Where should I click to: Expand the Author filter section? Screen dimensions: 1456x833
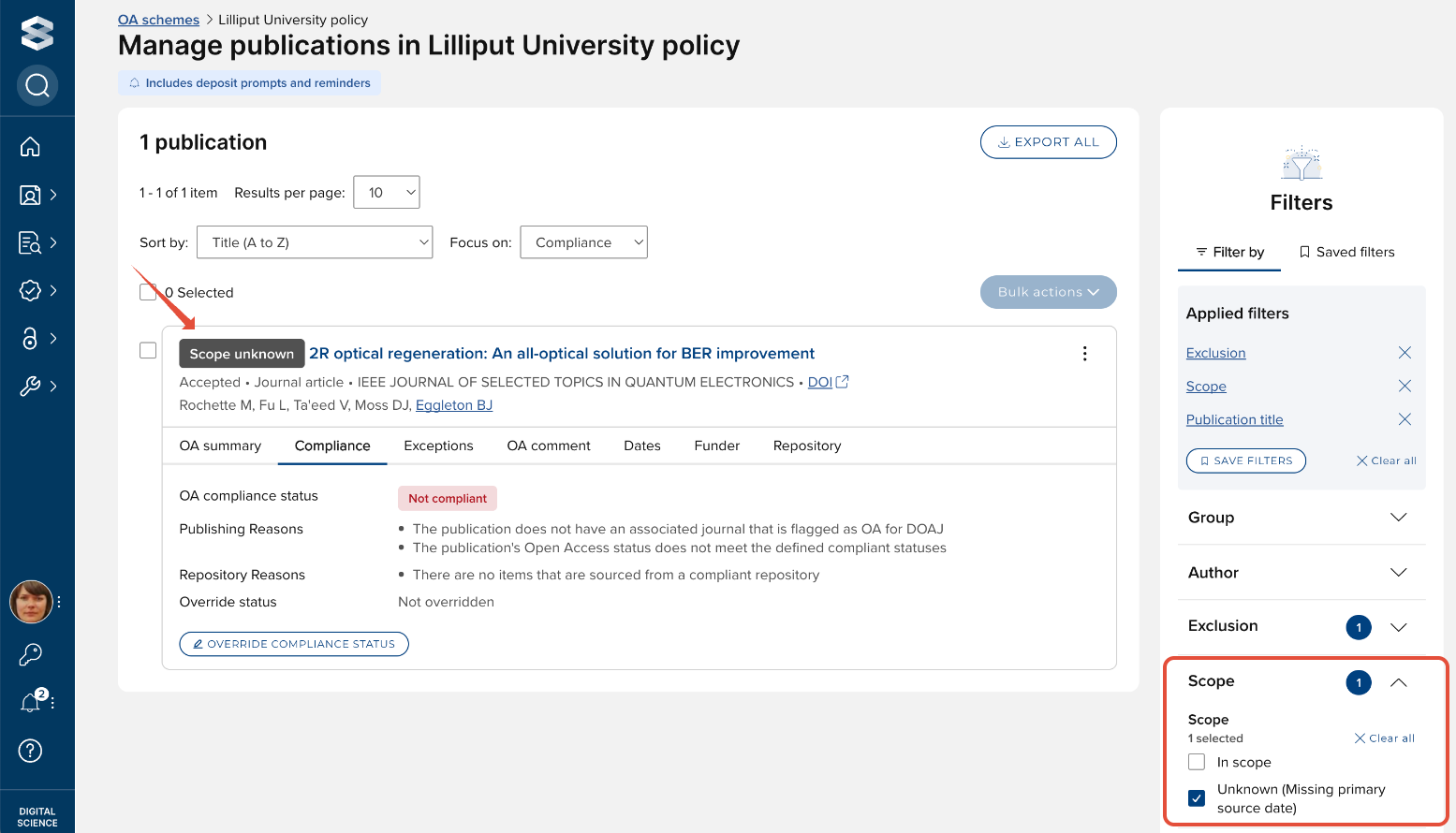tap(1399, 573)
